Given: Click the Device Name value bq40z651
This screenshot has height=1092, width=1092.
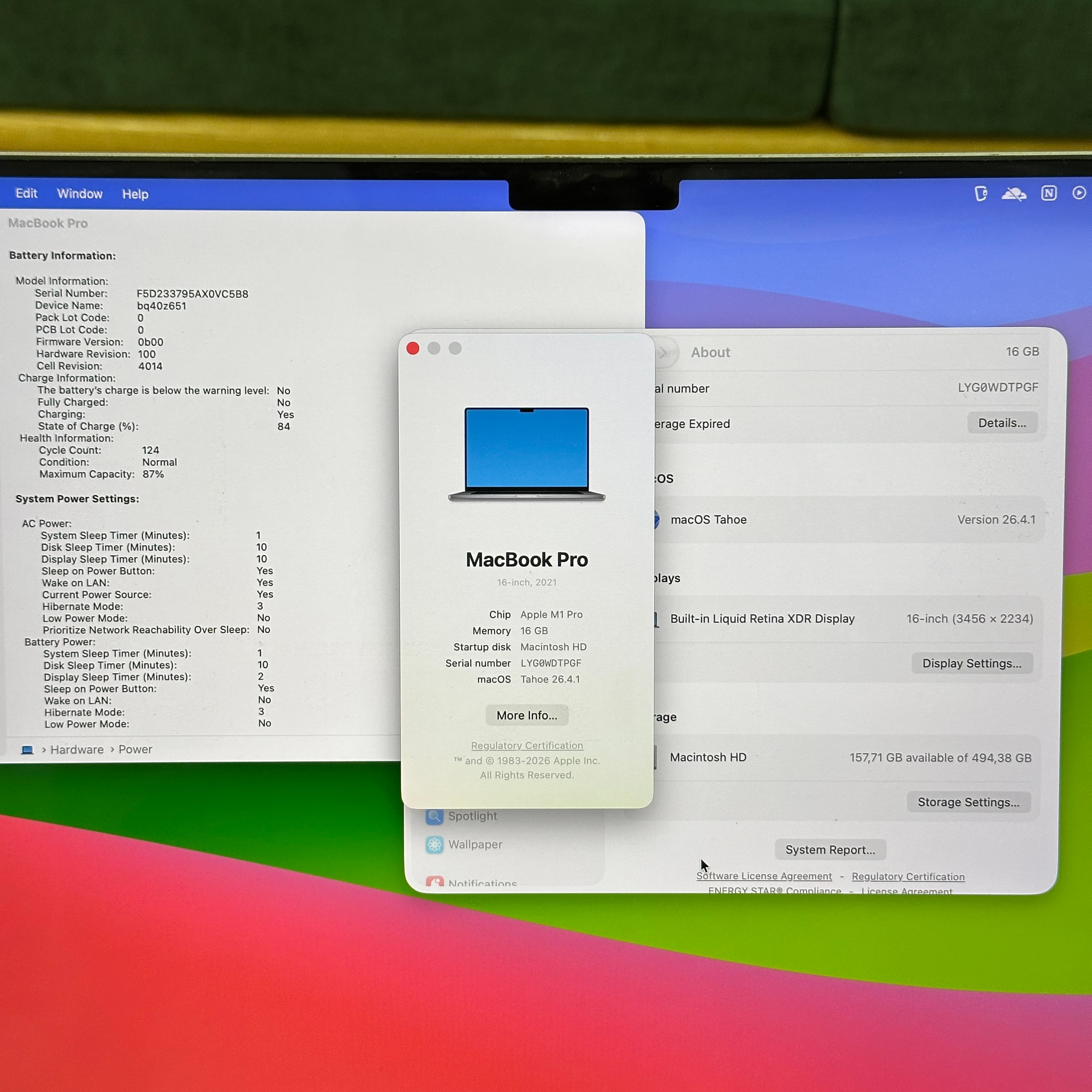Looking at the screenshot, I should [x=161, y=306].
